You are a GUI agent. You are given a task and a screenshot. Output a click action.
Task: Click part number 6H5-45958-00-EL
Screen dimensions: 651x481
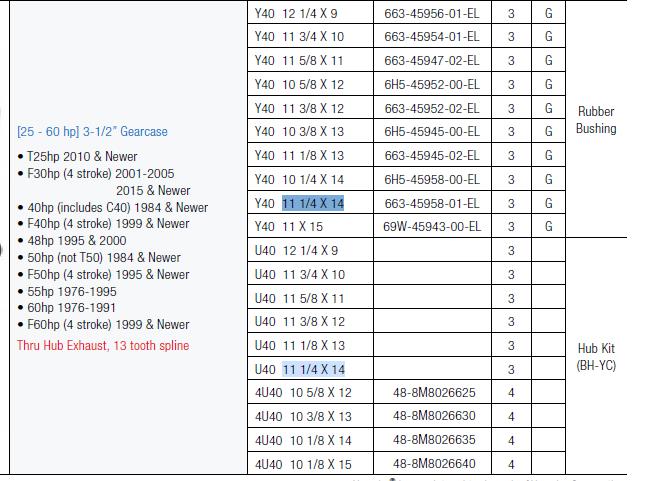pyautogui.click(x=431, y=180)
